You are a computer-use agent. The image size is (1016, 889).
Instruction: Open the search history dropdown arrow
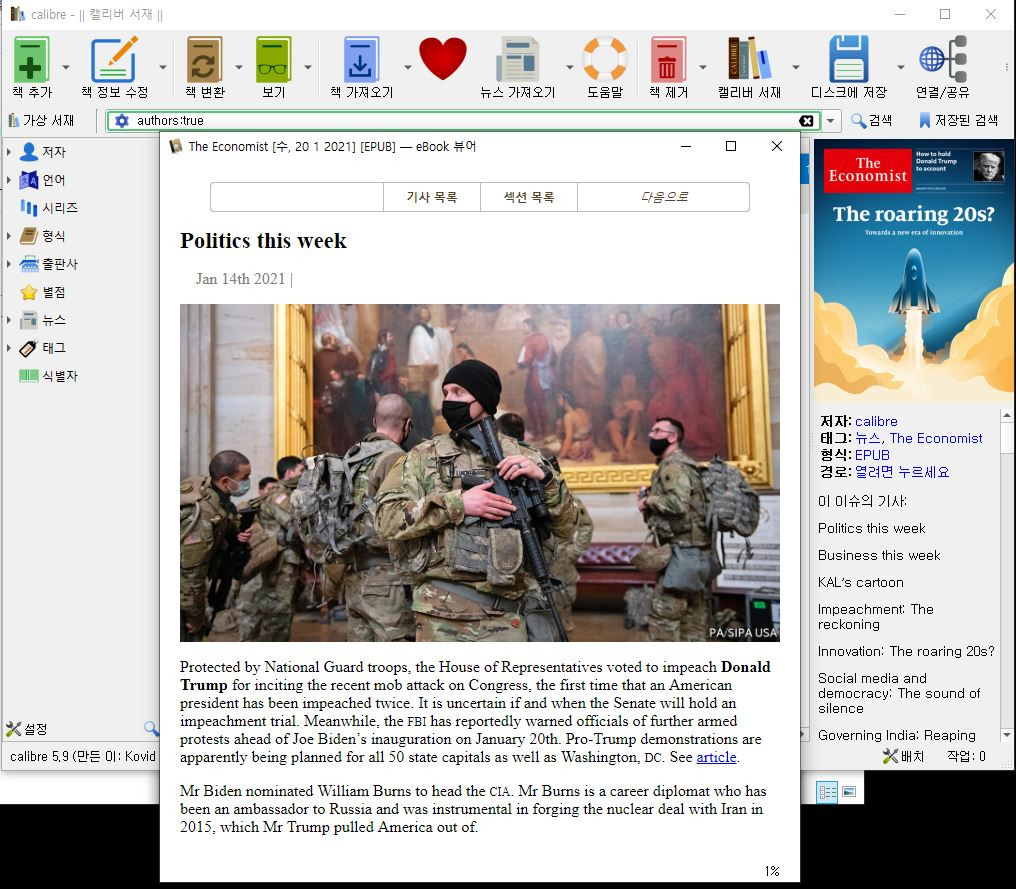(831, 121)
